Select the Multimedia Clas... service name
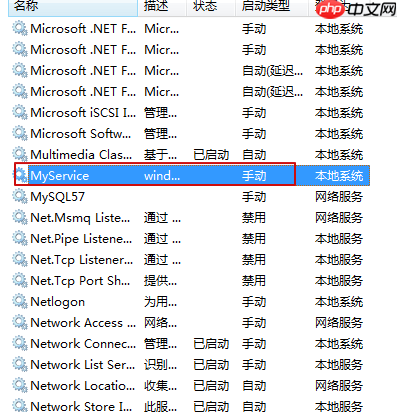The height and width of the screenshot is (412, 397). point(81,155)
